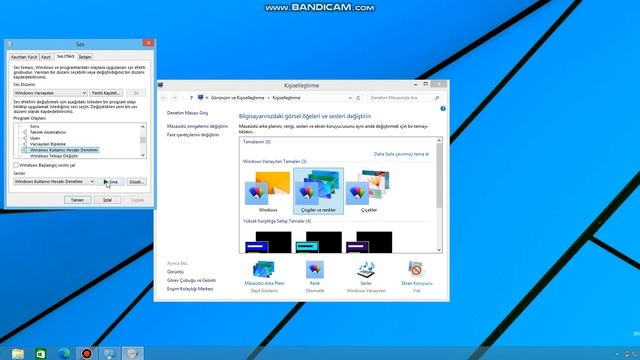Click the speaker icon beside Takvim Anımsatıcısı

coord(25,132)
